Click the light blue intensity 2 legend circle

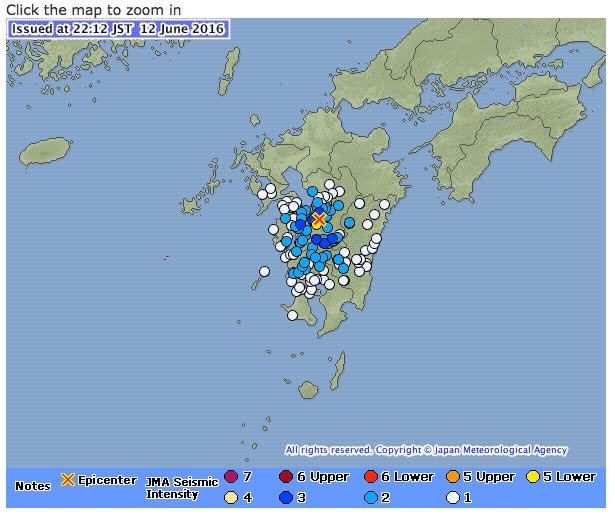(x=371, y=496)
